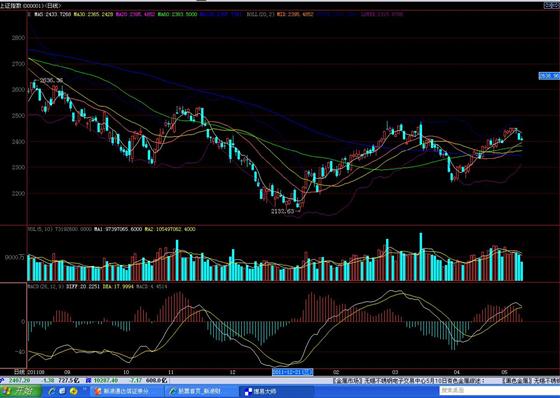560x398 pixels.
Task: Select the green MA60 indicator label
Action: click(178, 14)
